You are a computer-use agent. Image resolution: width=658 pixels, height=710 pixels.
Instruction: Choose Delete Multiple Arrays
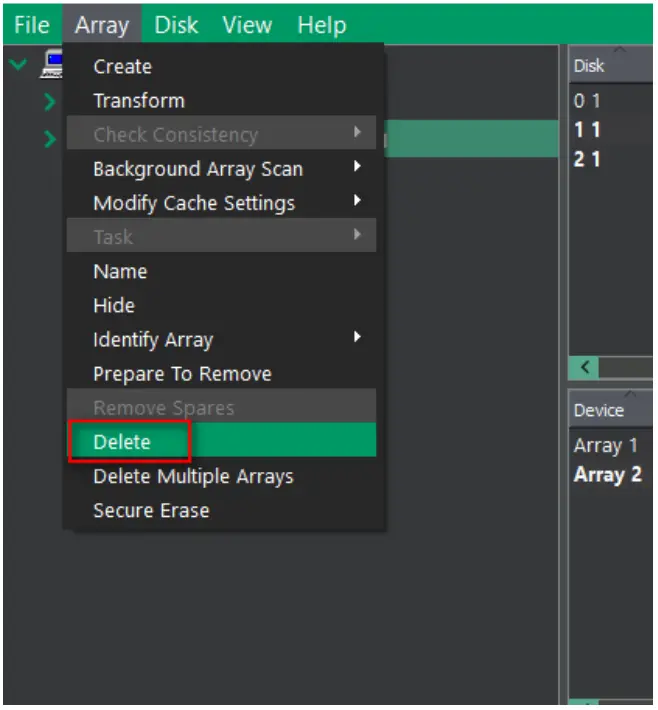point(193,476)
